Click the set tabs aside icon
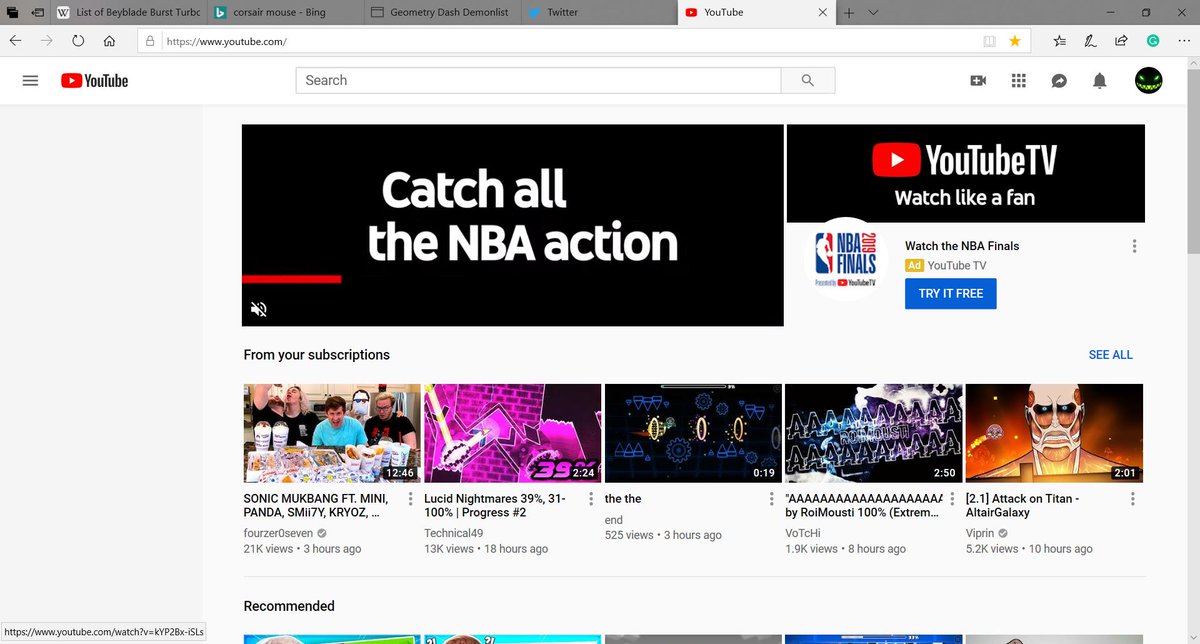 tap(39, 13)
